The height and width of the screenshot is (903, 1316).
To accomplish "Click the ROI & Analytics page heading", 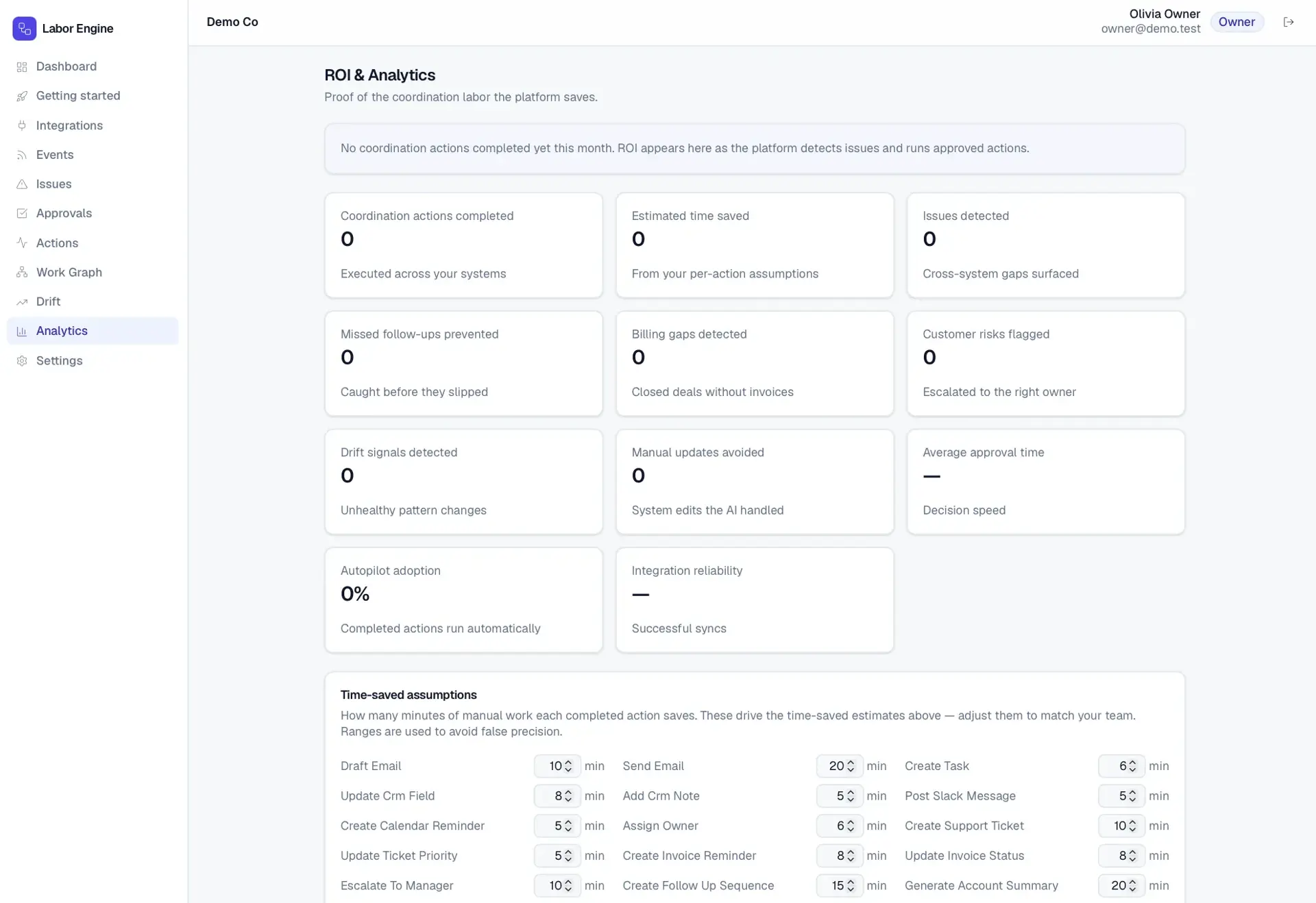I will click(380, 75).
